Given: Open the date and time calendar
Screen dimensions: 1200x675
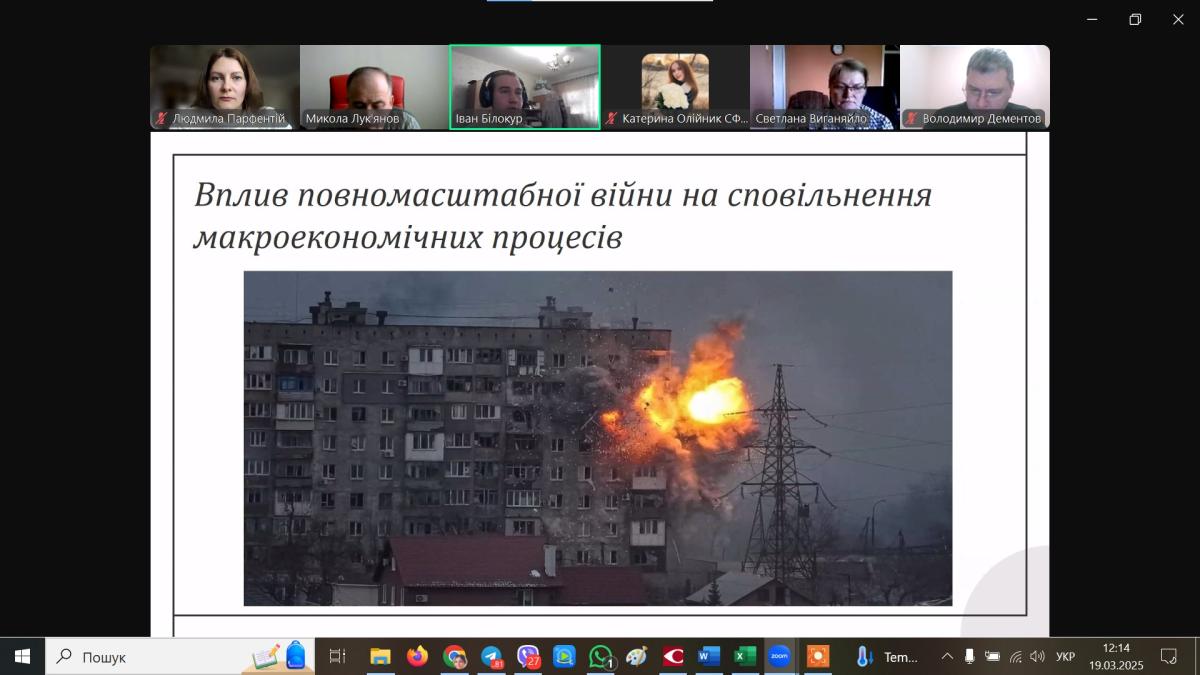Looking at the screenshot, I should [1116, 657].
